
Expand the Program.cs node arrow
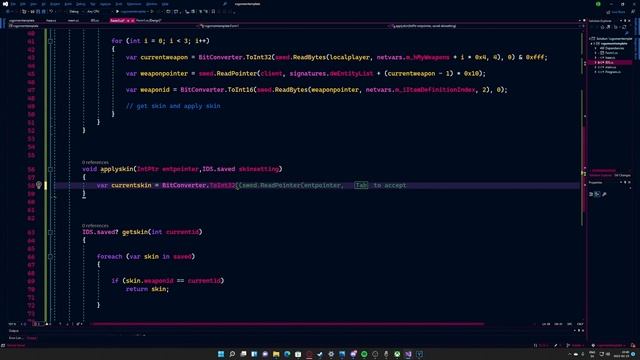pyautogui.click(x=595, y=72)
